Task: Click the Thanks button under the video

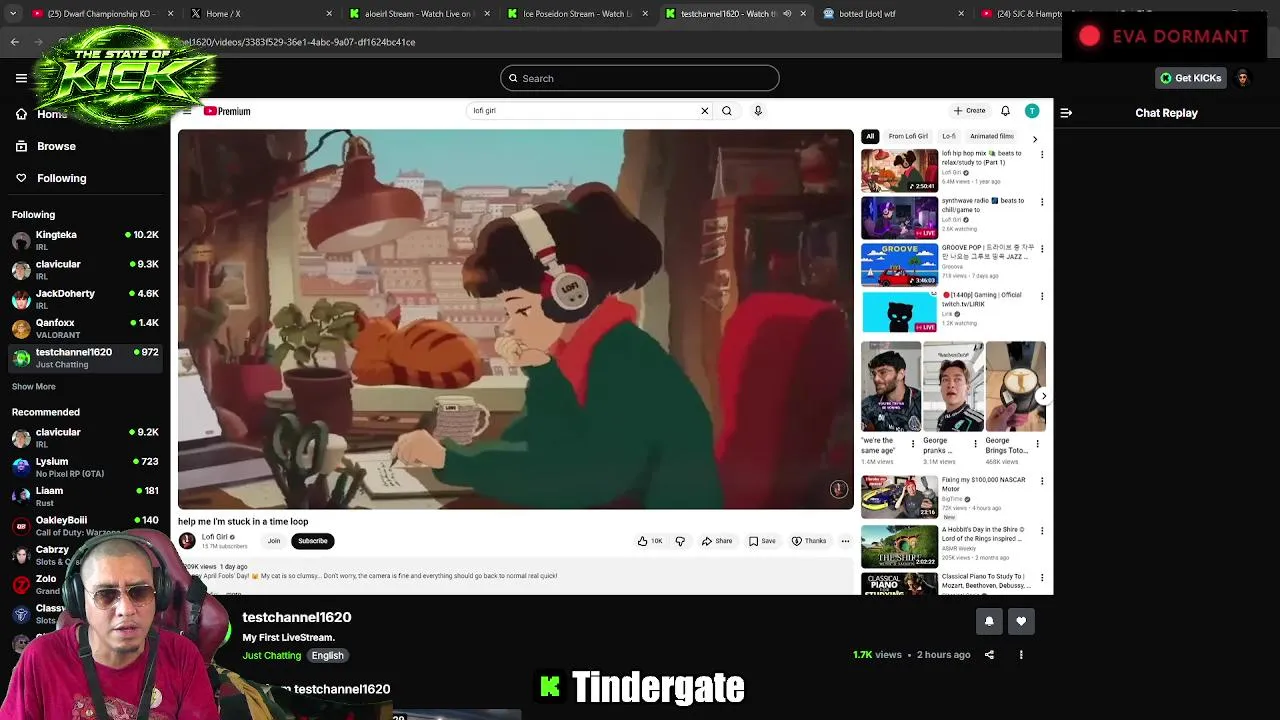Action: click(x=809, y=541)
